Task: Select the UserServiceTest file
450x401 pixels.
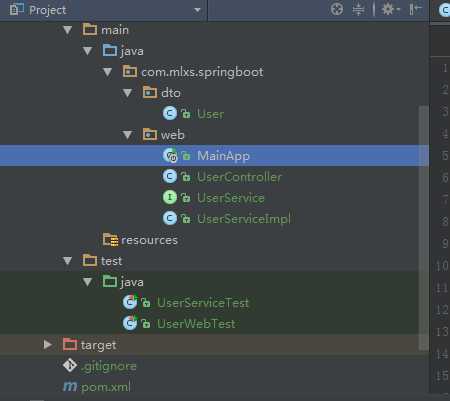Action: point(203,303)
